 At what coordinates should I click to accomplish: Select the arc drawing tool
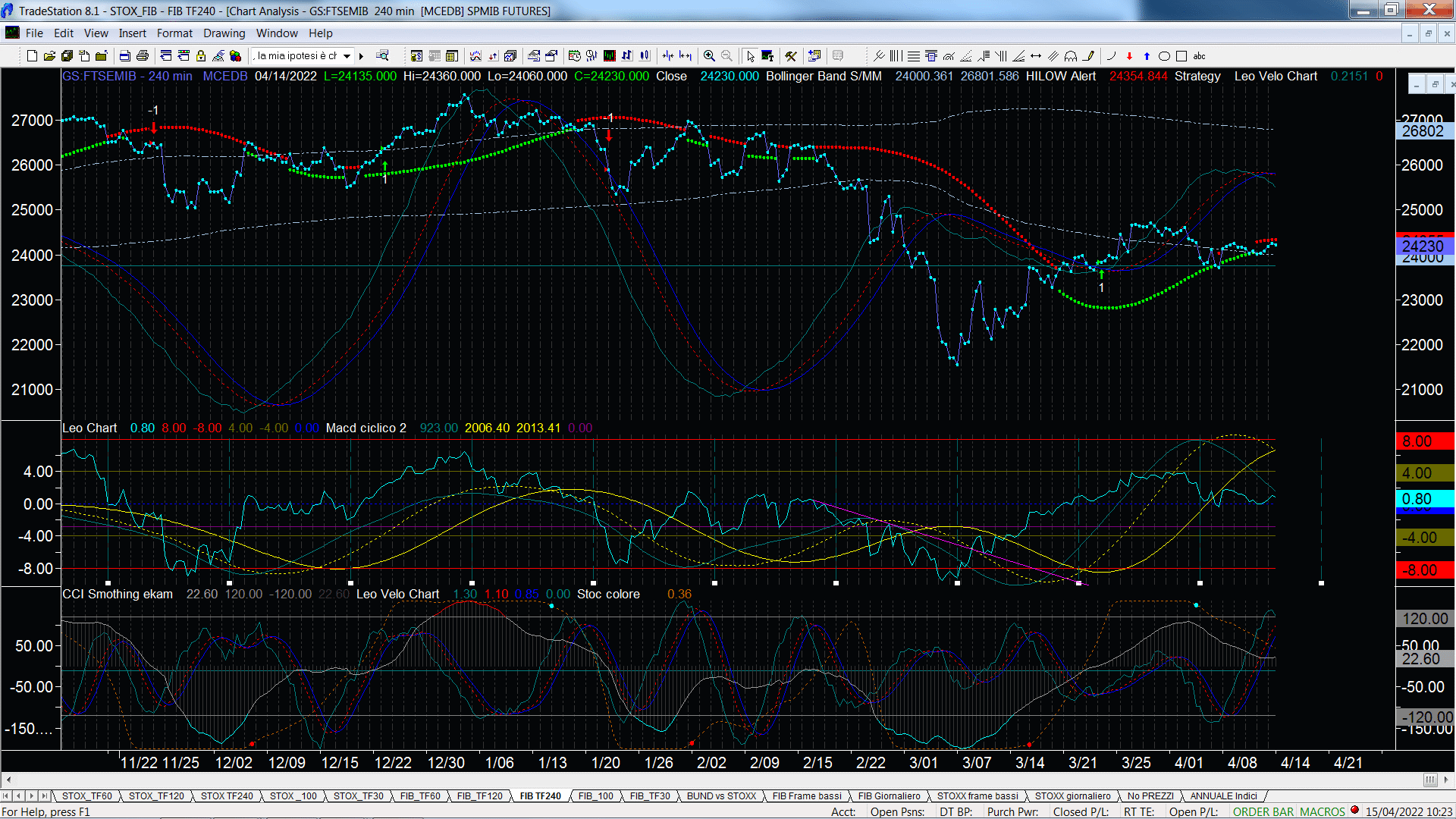(x=1111, y=55)
